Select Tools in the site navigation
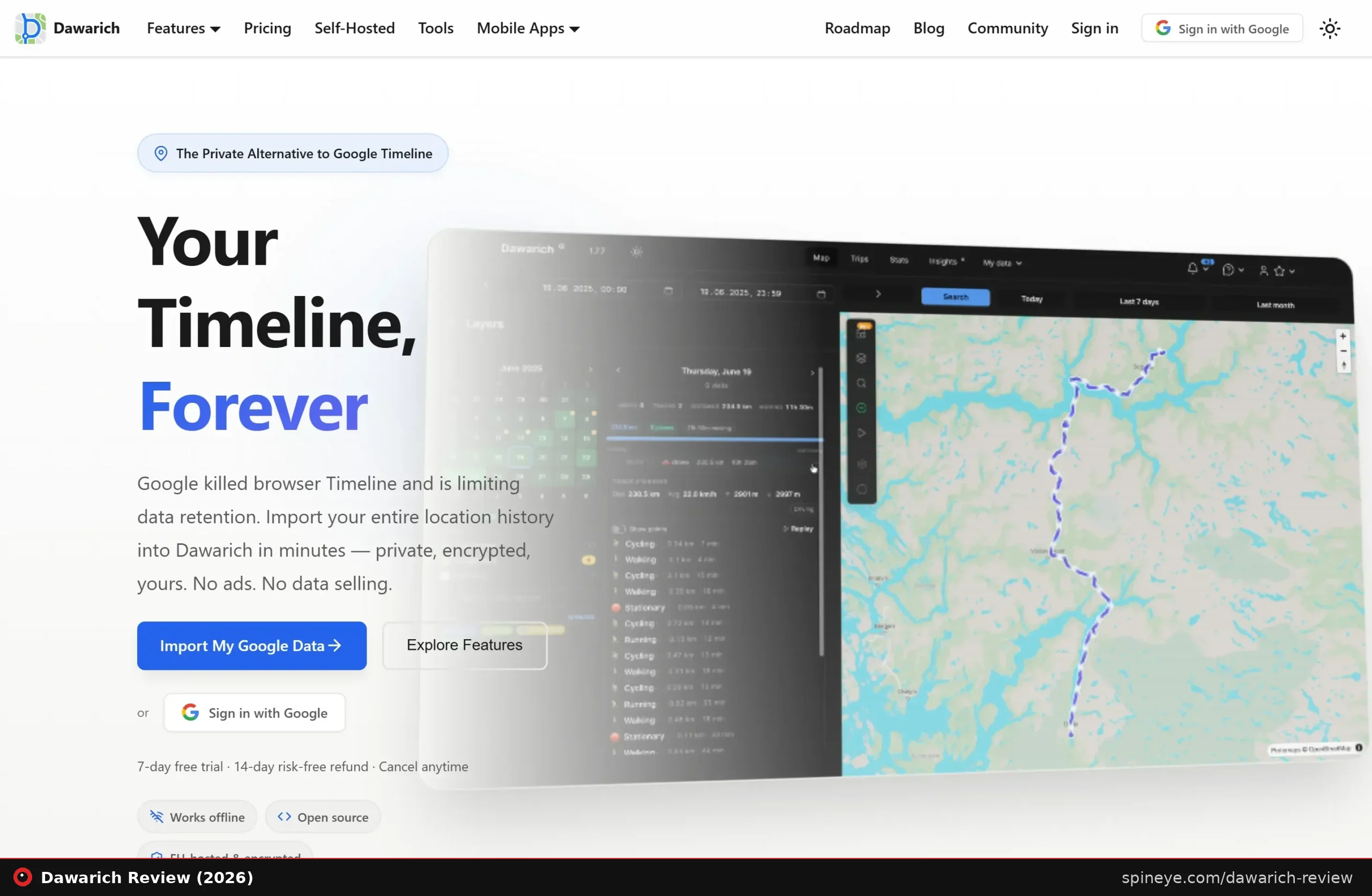The image size is (1372, 896). point(436,28)
